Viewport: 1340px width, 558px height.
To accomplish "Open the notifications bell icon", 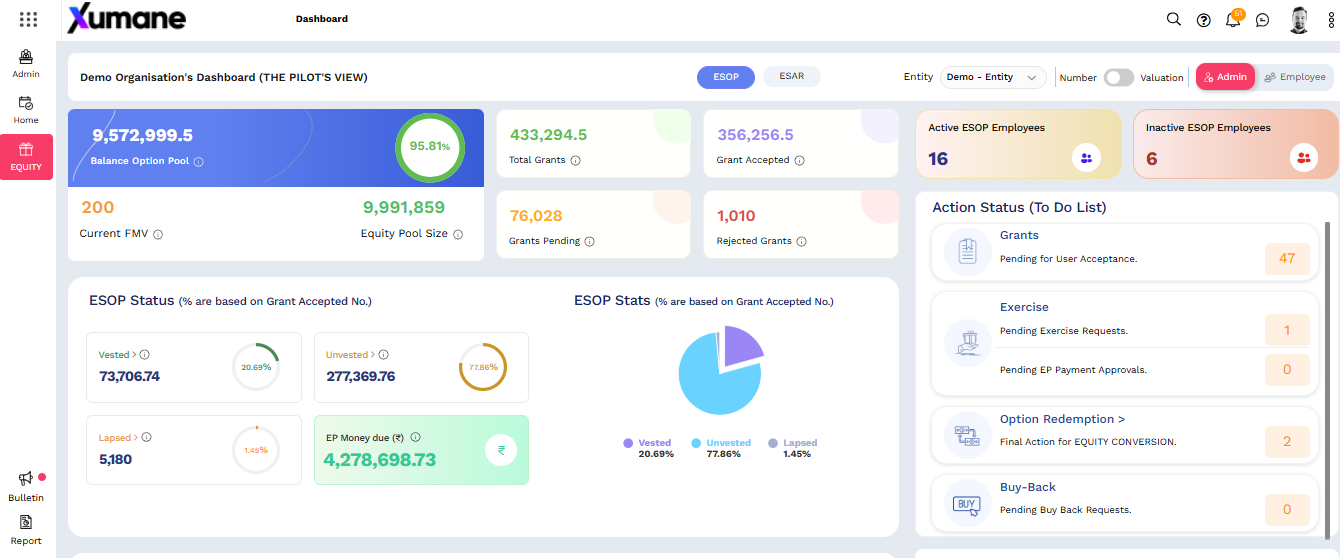I will (x=1233, y=20).
